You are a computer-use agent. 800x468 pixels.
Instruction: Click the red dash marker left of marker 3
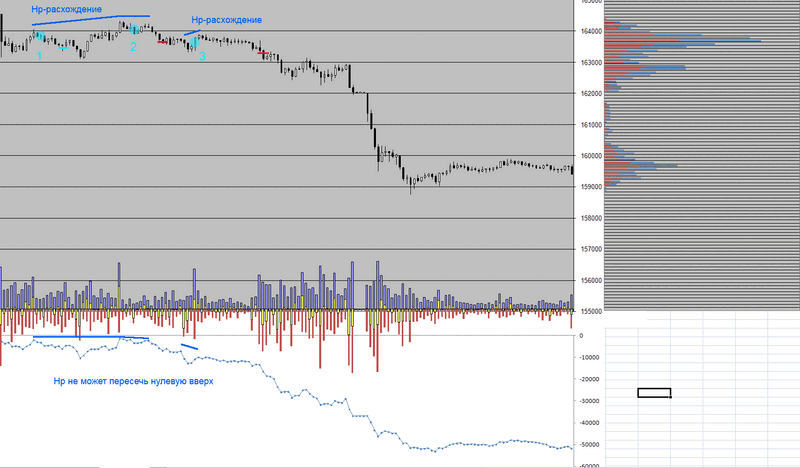click(162, 42)
